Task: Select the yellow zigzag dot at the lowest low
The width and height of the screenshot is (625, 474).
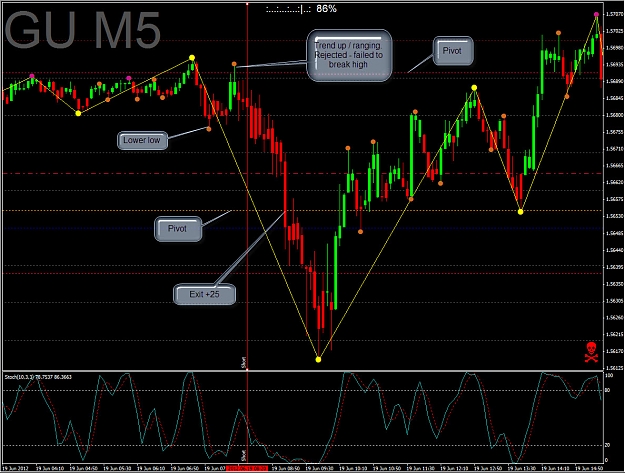Action: click(x=318, y=360)
